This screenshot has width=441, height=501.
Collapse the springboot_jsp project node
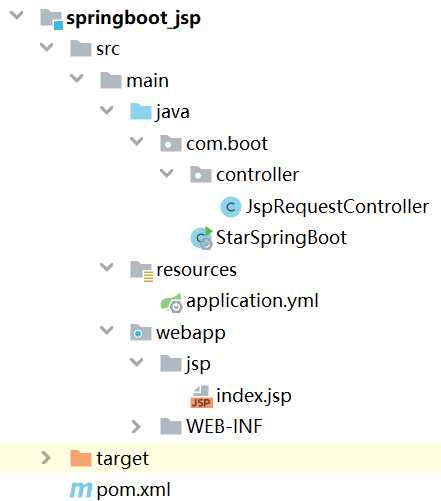coord(16,15)
